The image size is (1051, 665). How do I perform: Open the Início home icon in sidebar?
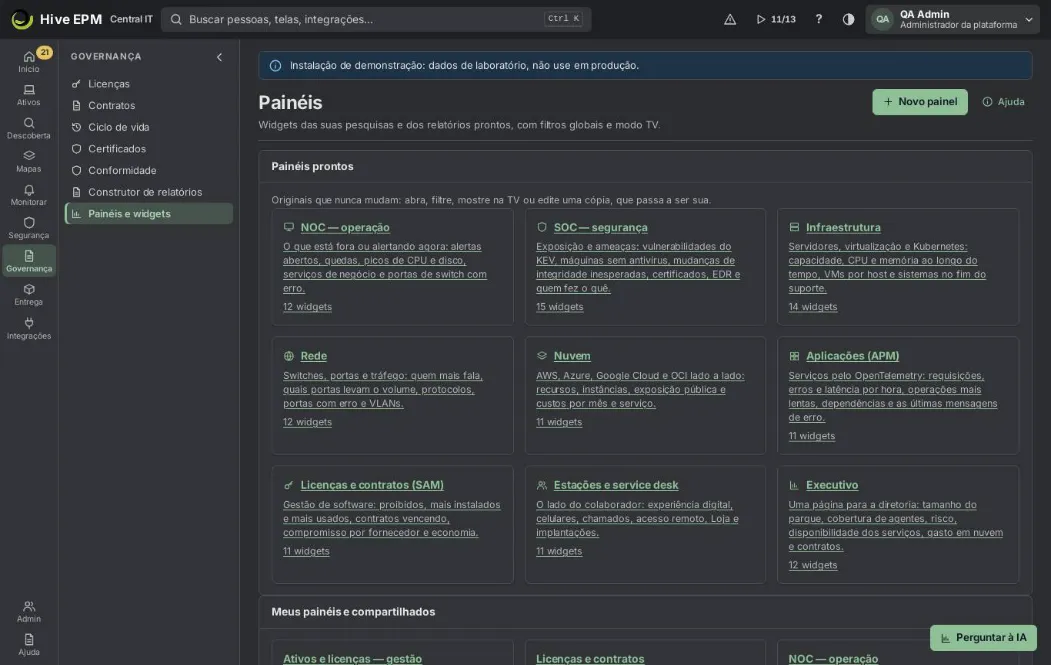(x=29, y=61)
